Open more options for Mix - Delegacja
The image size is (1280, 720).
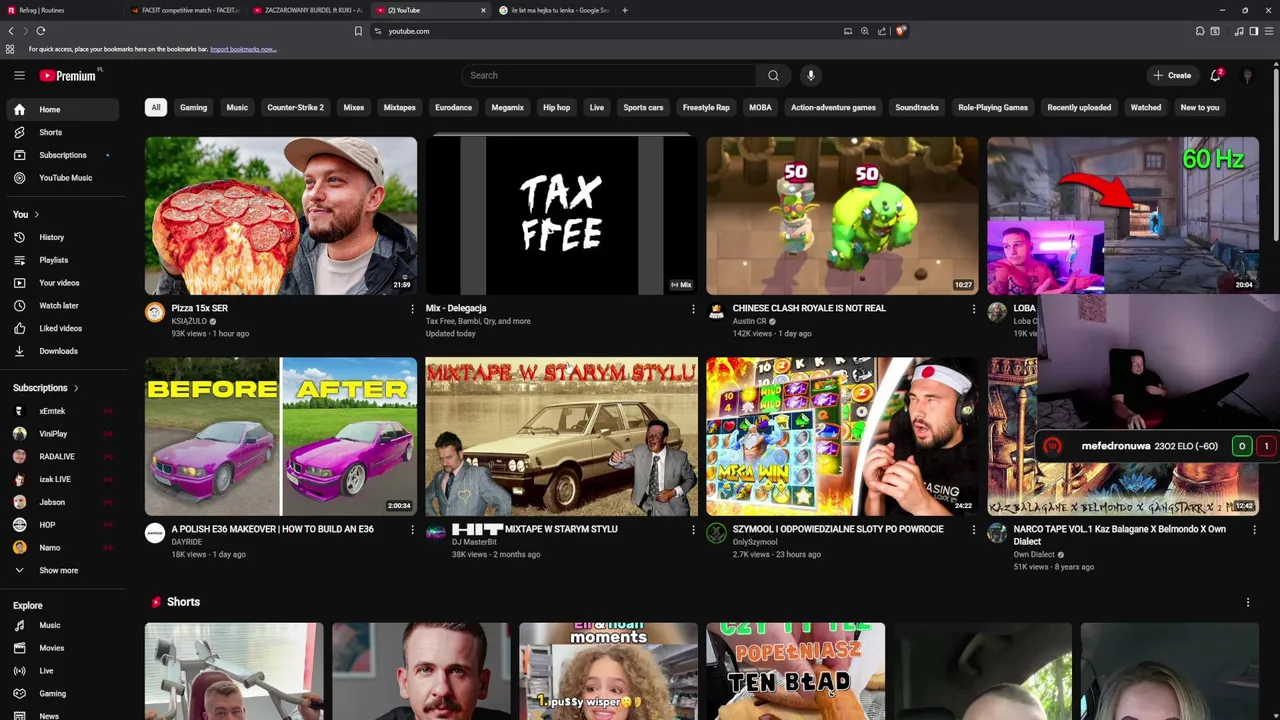(693, 309)
